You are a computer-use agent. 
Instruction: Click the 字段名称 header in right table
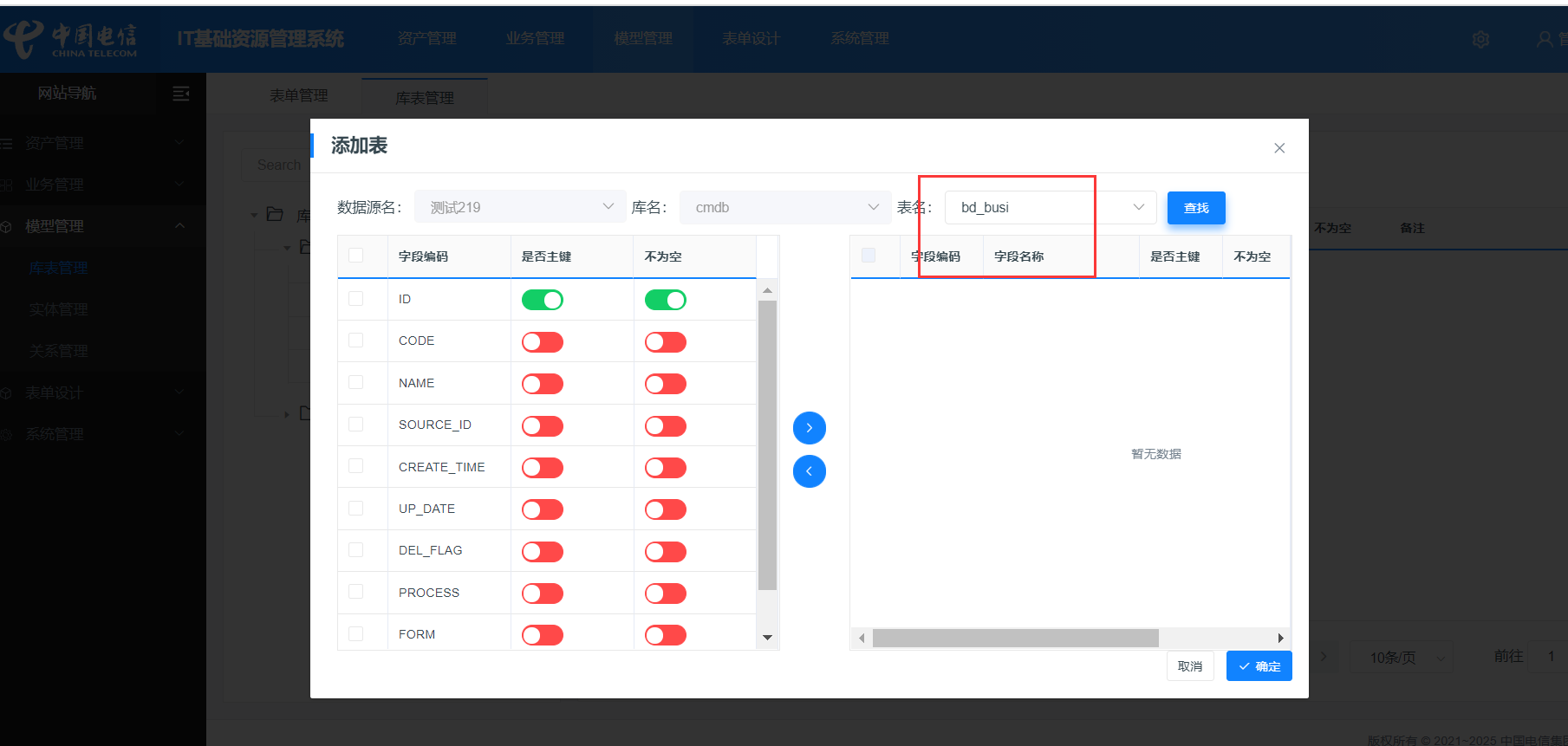click(x=1019, y=256)
